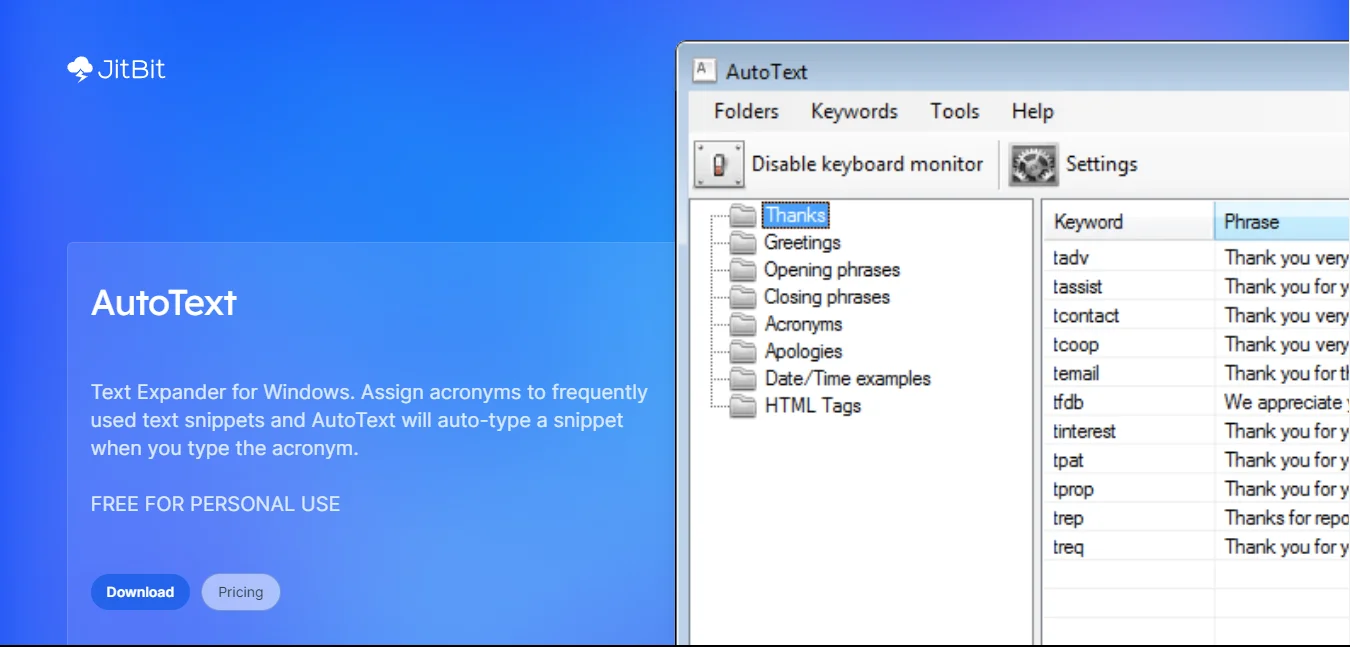1350x647 pixels.
Task: Sort by the Phrase column header
Action: (x=1282, y=222)
